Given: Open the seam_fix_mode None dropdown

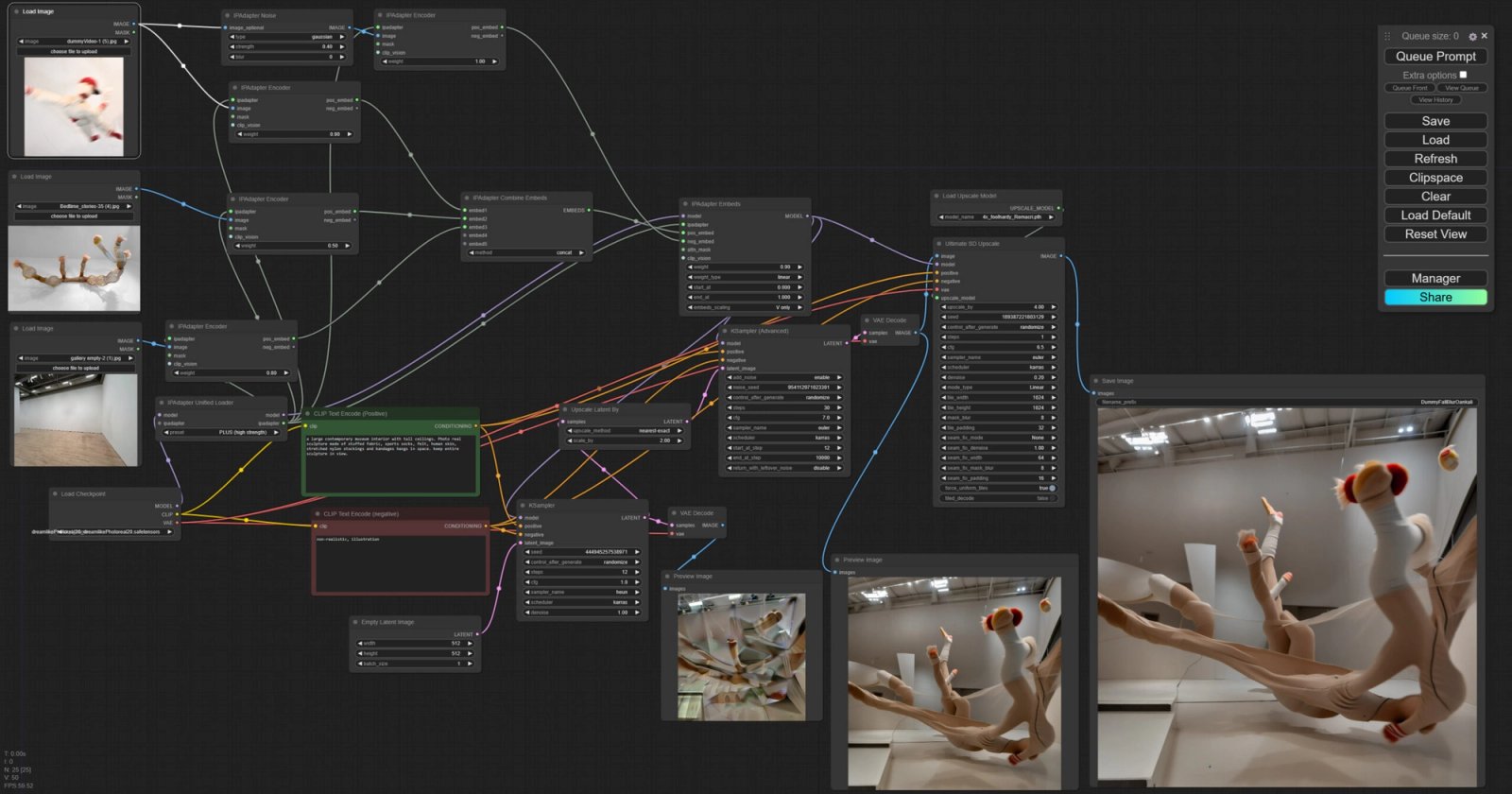Looking at the screenshot, I should click(x=998, y=438).
